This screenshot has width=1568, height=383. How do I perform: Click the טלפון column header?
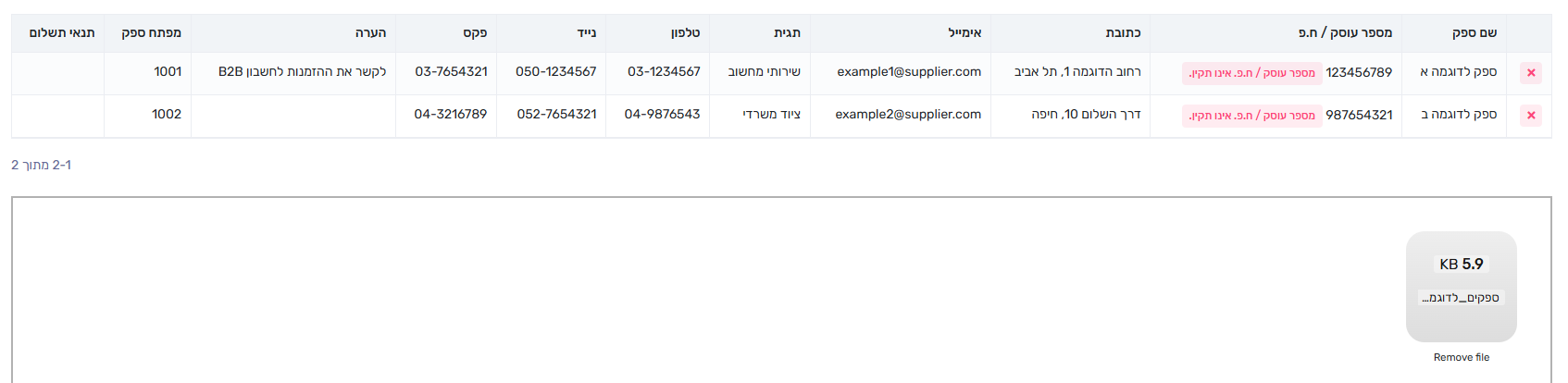point(685,32)
